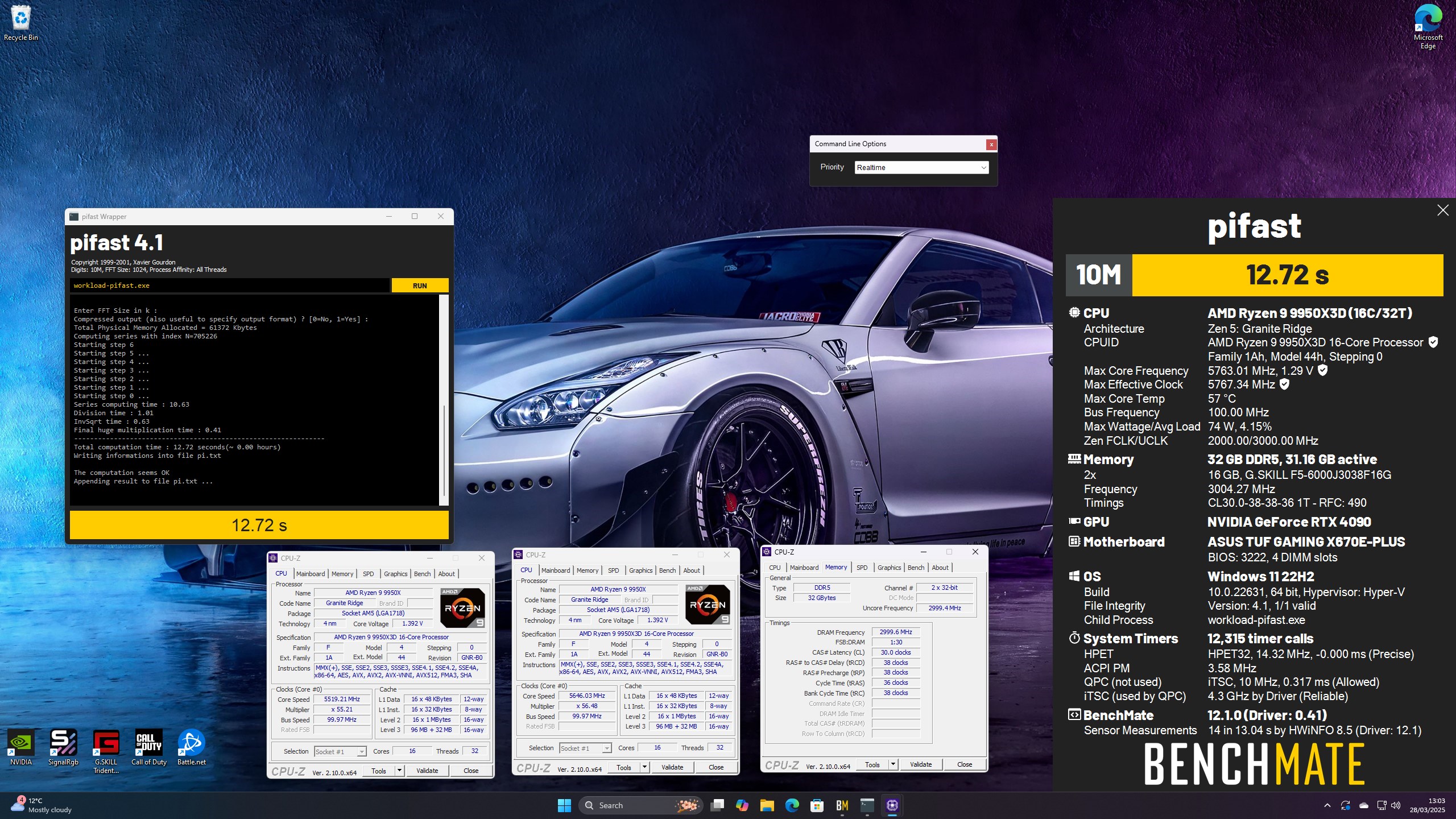Click Validate in left CPU-Z window
Image resolution: width=1456 pixels, height=819 pixels.
click(x=427, y=771)
